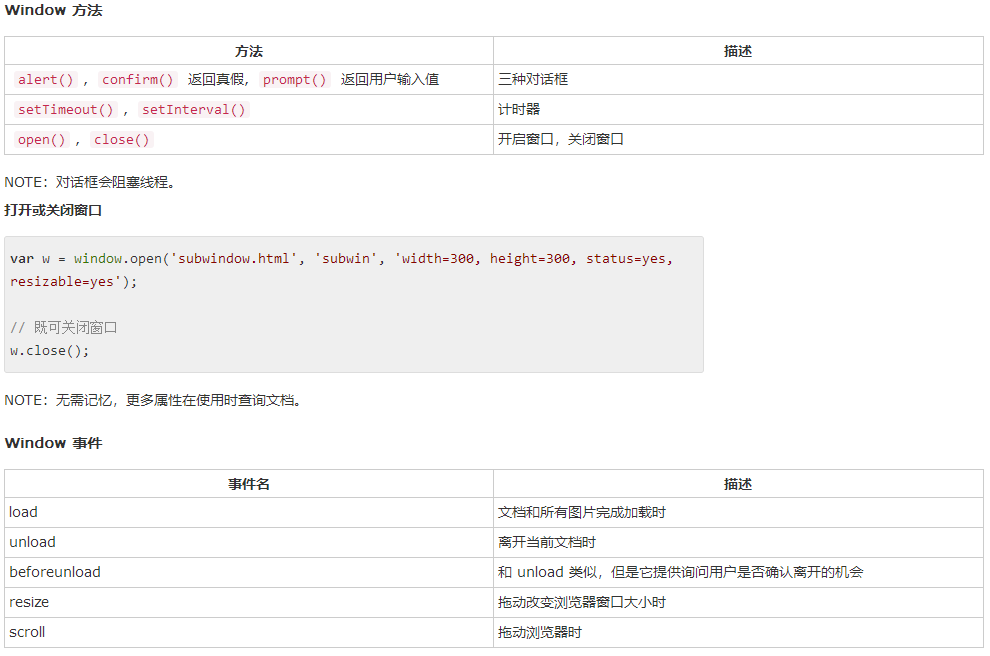Select the alert() code snippet
The image size is (990, 656).
click(x=45, y=80)
